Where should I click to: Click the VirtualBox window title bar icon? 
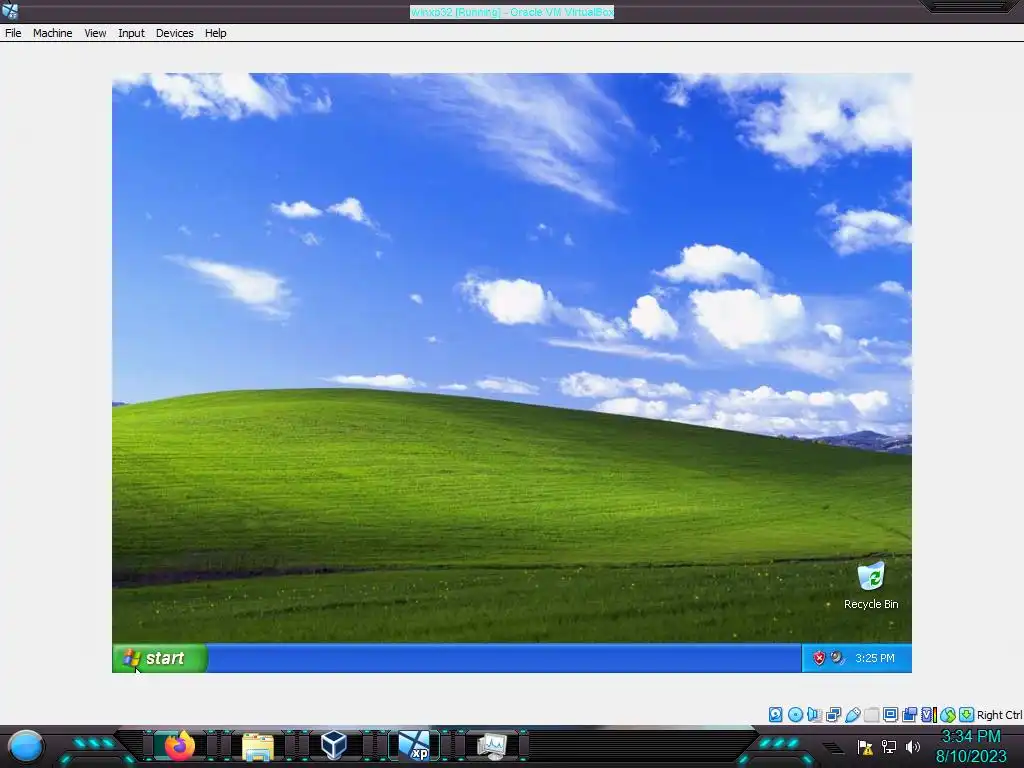point(10,10)
